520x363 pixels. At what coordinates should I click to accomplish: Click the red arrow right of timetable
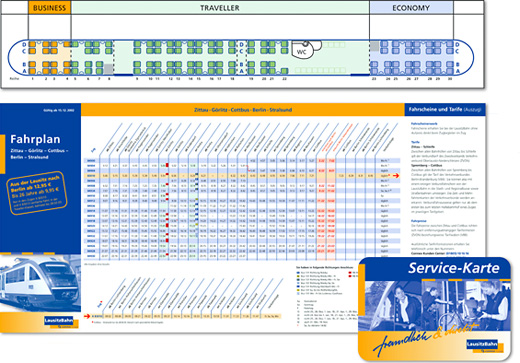pyautogui.click(x=396, y=175)
